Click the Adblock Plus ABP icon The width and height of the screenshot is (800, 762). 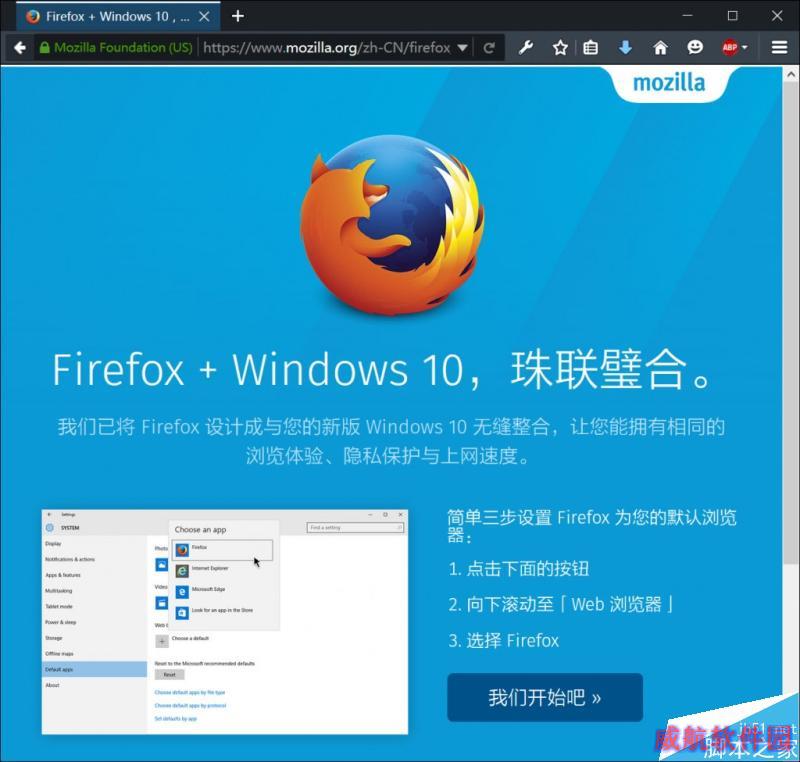pyautogui.click(x=730, y=47)
